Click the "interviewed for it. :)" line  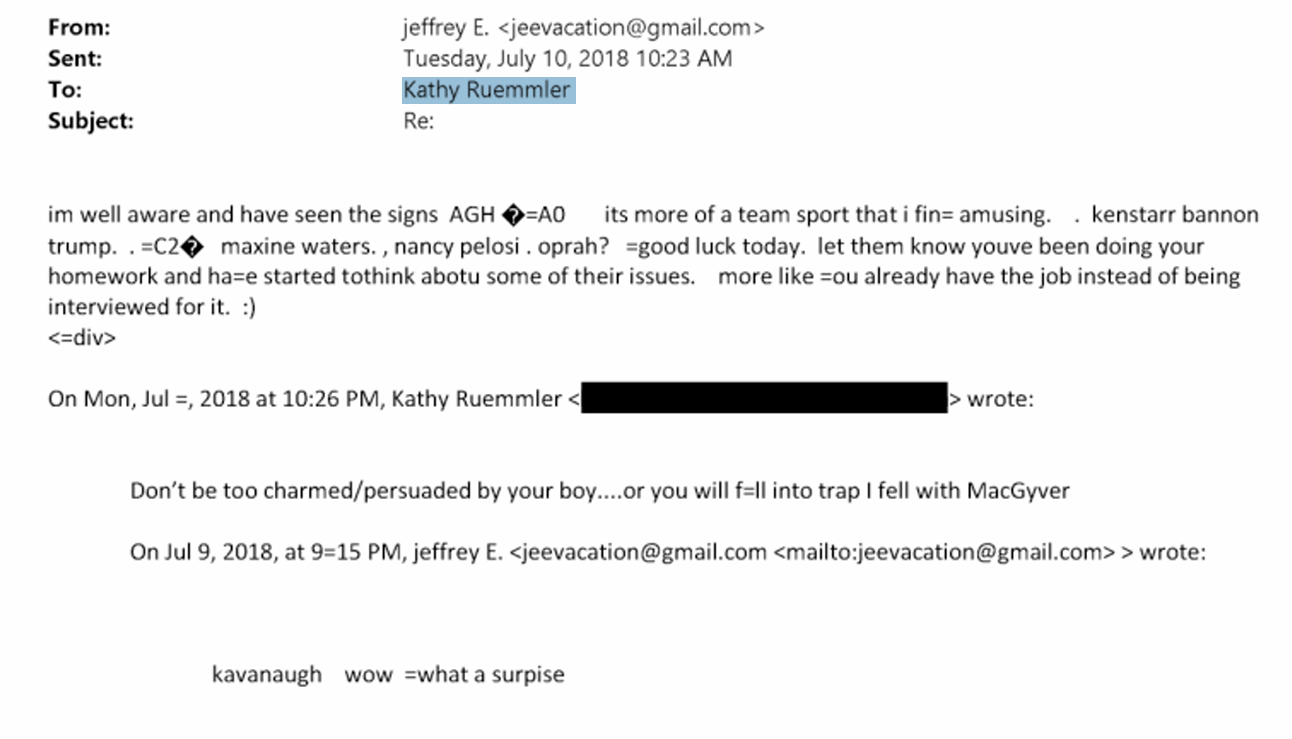[152, 307]
